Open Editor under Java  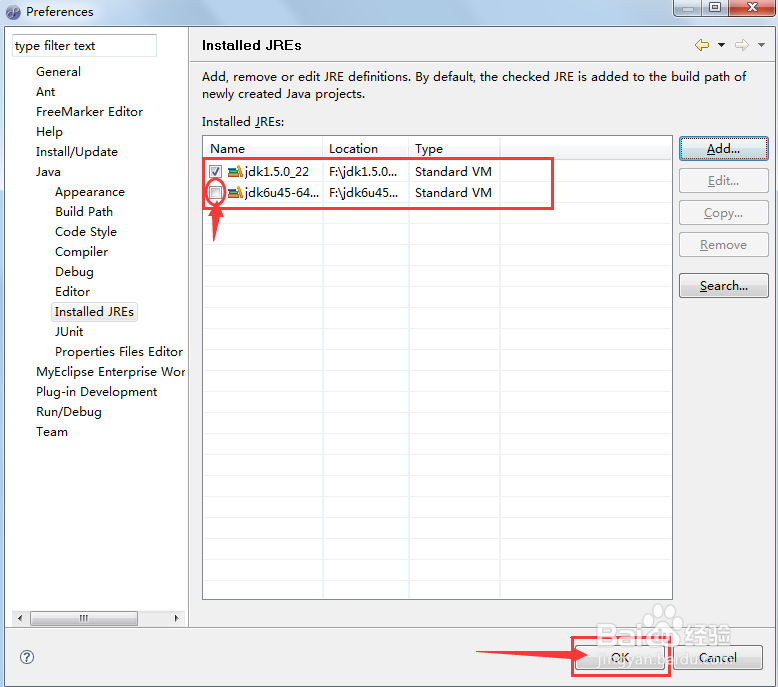[72, 292]
